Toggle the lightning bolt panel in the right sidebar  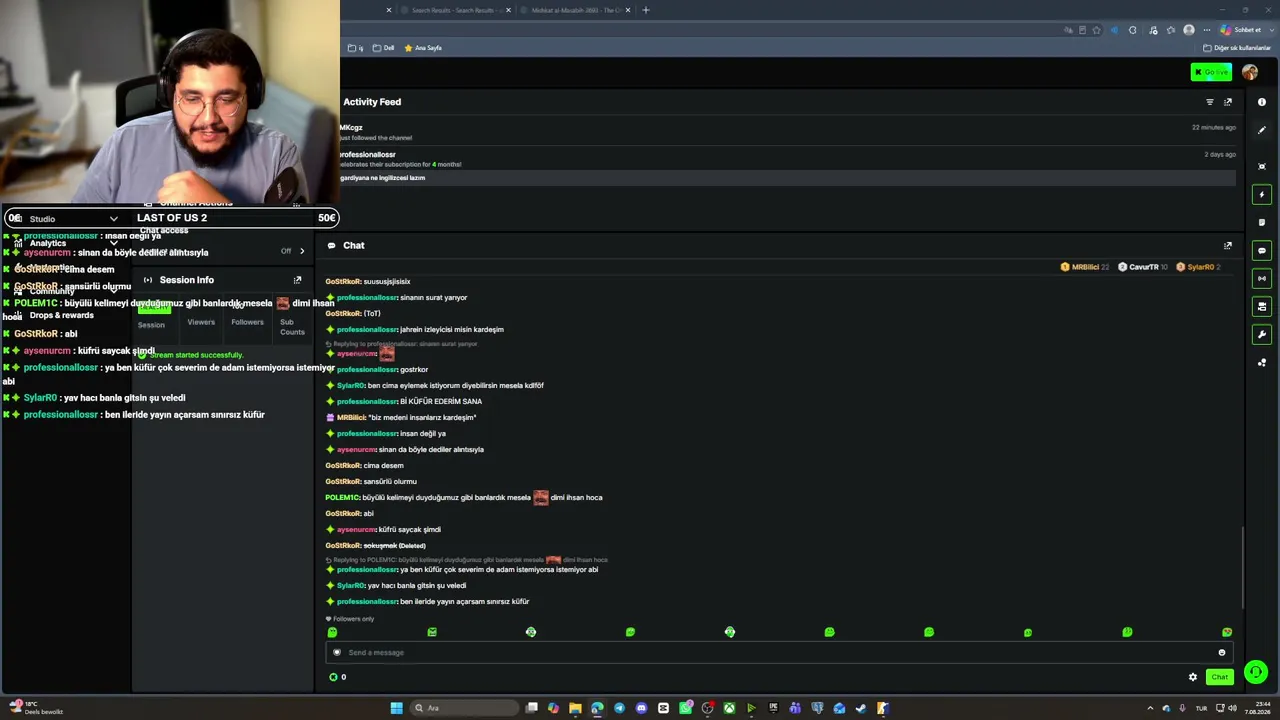point(1262,194)
